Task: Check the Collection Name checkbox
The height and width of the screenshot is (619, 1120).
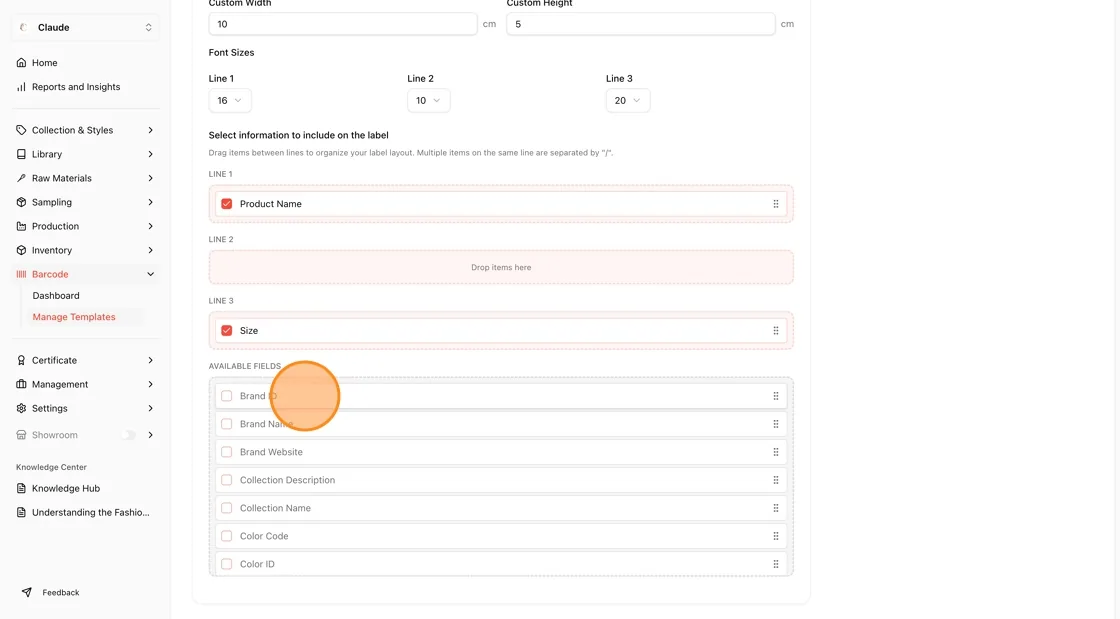Action: pyautogui.click(x=226, y=508)
